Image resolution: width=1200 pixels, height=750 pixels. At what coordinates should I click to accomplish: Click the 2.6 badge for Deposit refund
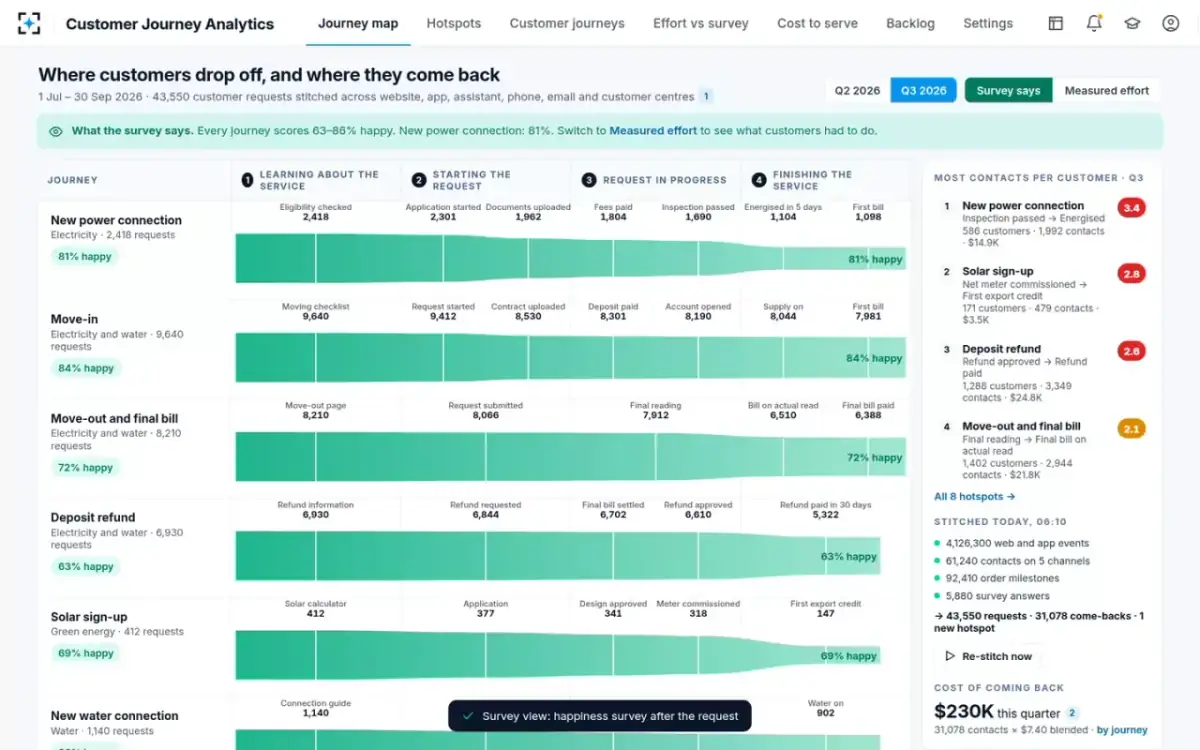pos(1131,351)
